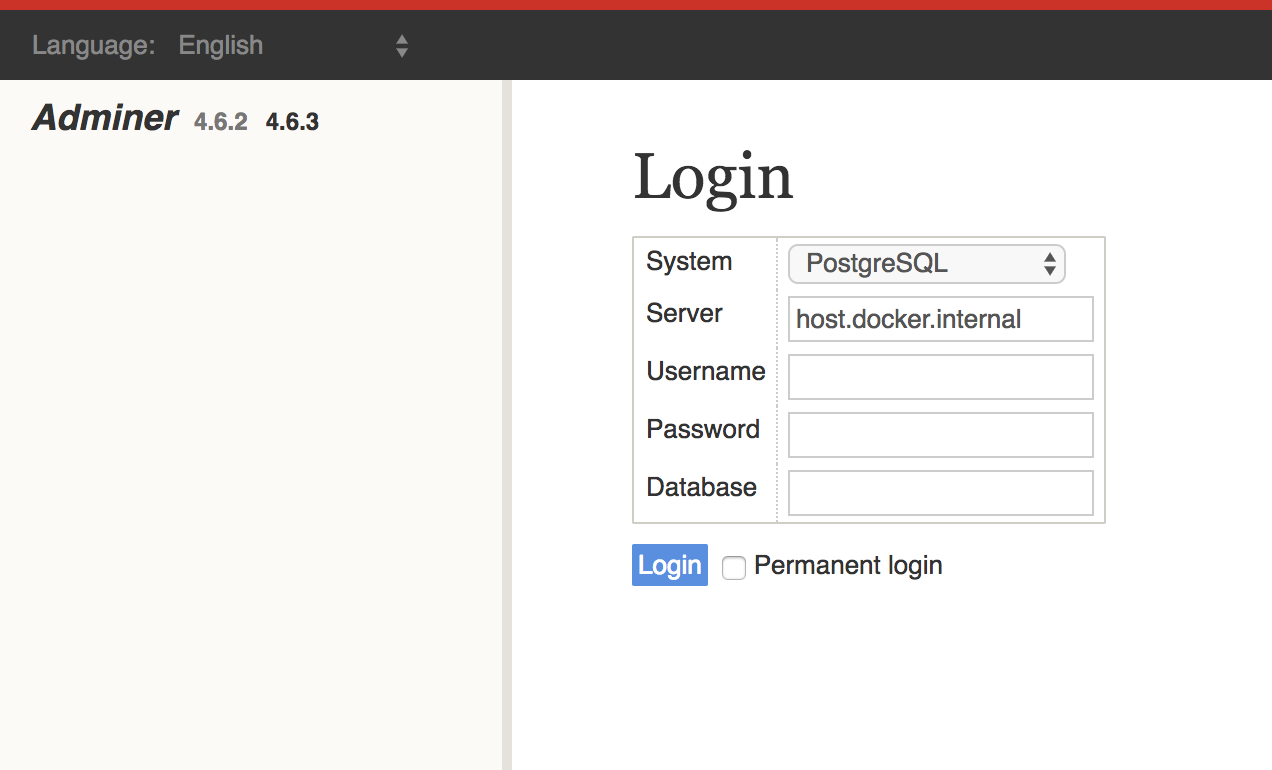This screenshot has height=770, width=1272.
Task: Click the 4.6.3 update version link
Action: click(x=291, y=121)
